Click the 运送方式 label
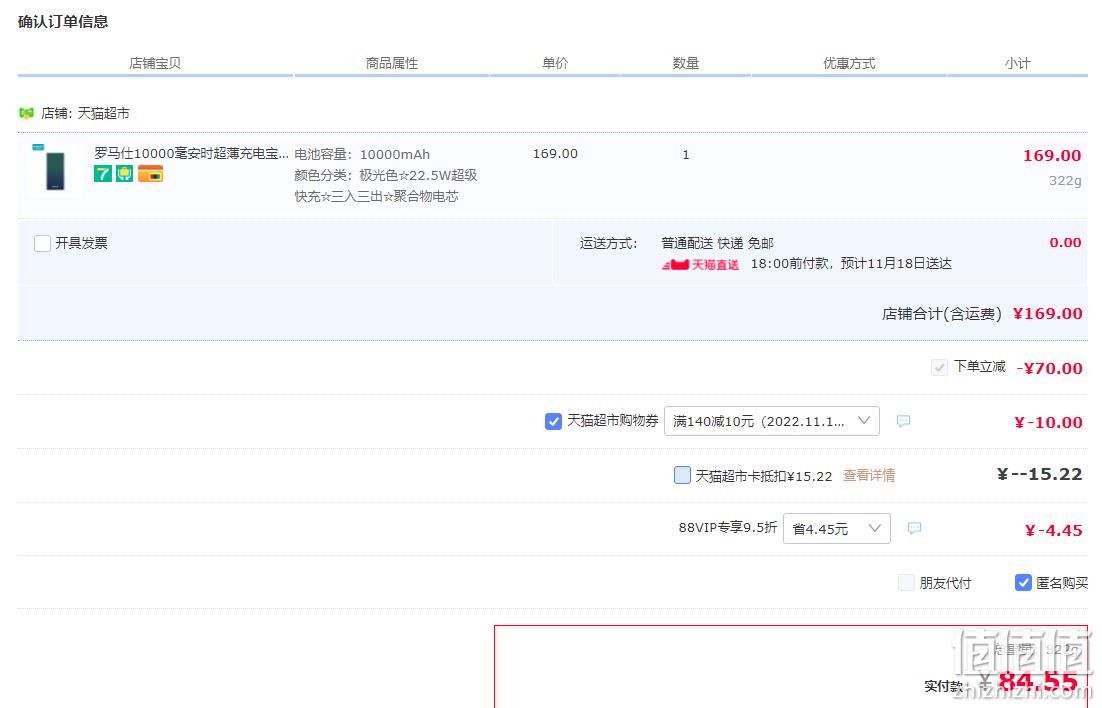Viewport: 1102px width, 708px height. pos(609,243)
